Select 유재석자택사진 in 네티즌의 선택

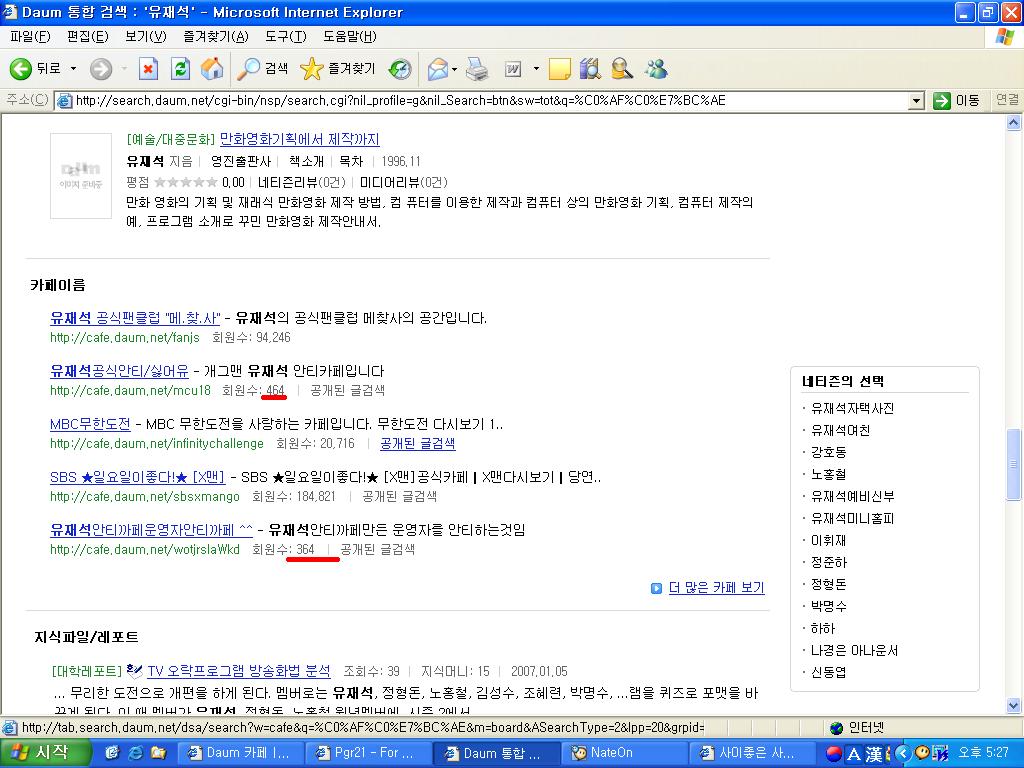(x=852, y=408)
